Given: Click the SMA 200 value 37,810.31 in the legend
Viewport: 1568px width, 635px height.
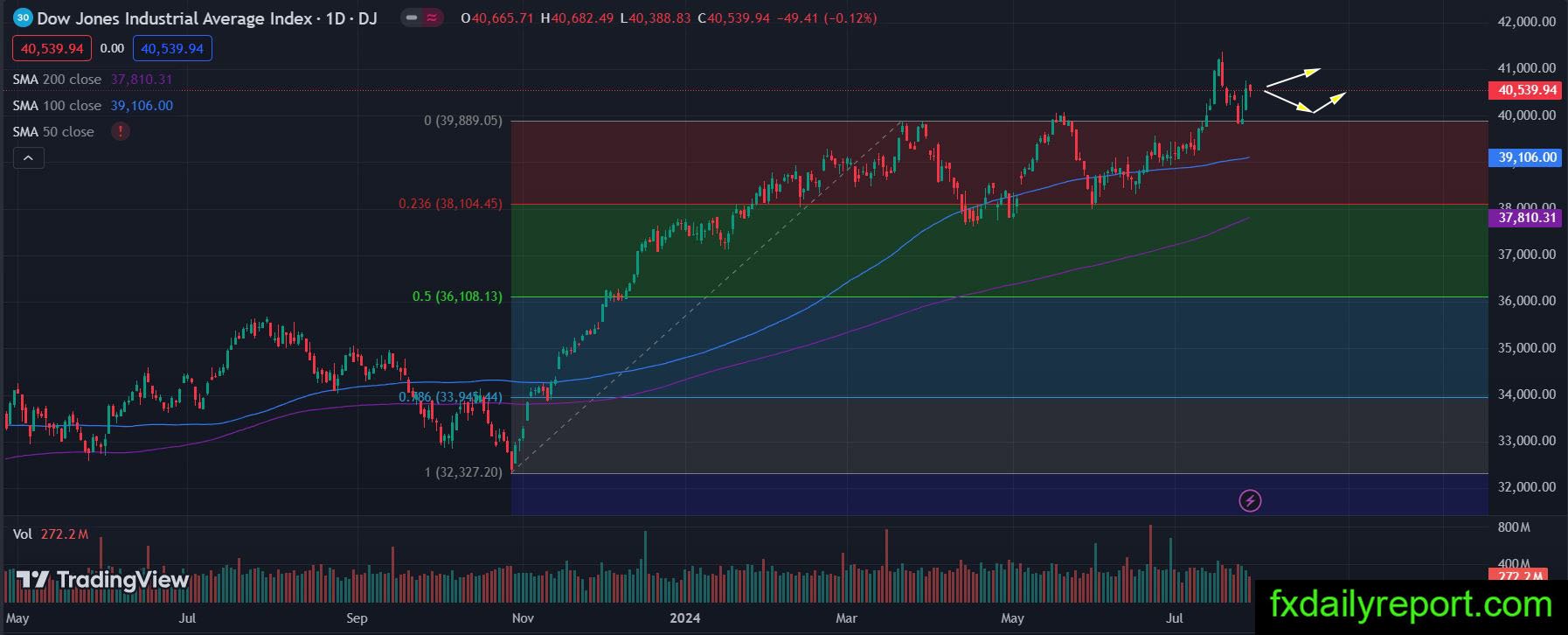Looking at the screenshot, I should coord(142,79).
